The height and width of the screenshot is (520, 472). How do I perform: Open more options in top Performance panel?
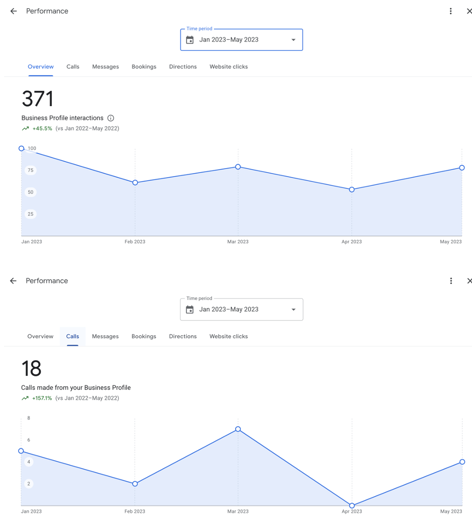451,11
